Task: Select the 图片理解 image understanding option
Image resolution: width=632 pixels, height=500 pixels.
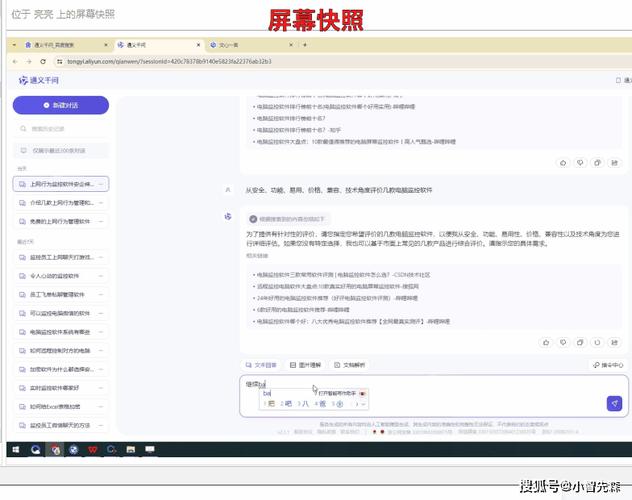Action: (x=305, y=365)
